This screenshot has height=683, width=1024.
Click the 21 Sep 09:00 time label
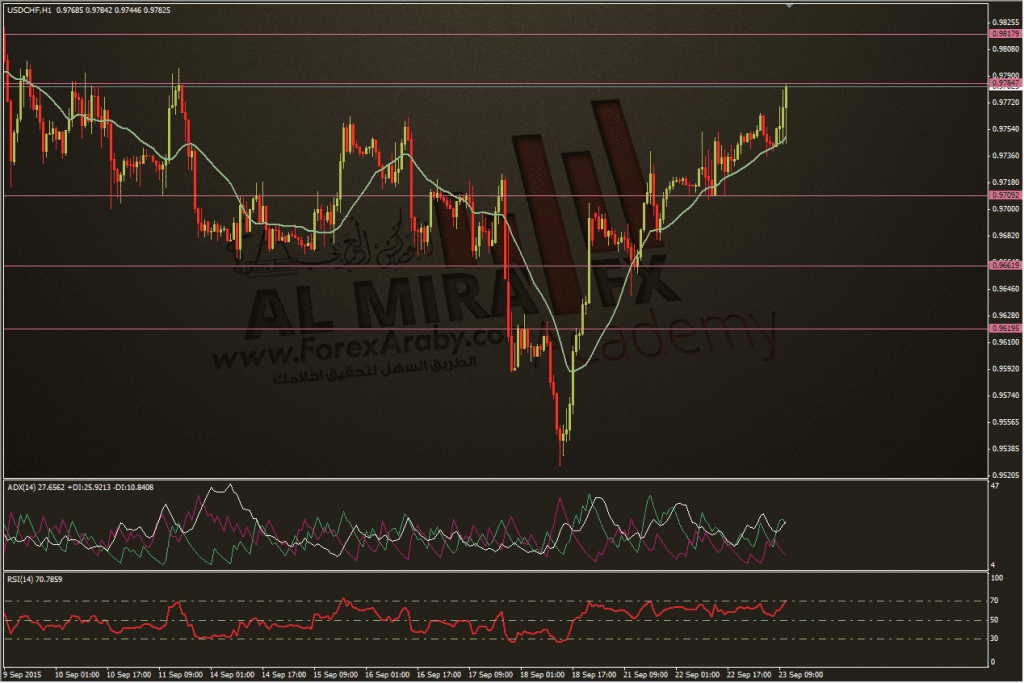click(x=645, y=675)
